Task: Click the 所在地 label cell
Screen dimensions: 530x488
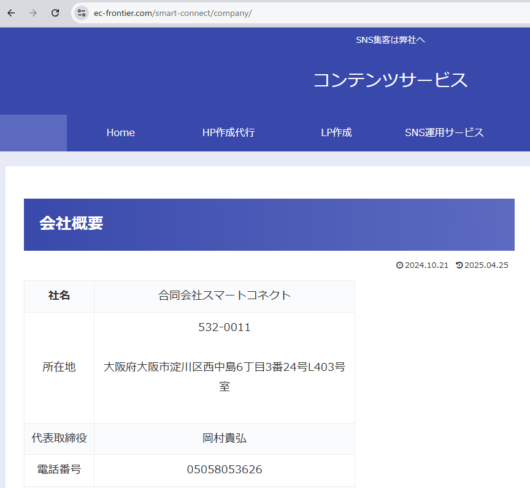Action: coord(59,367)
